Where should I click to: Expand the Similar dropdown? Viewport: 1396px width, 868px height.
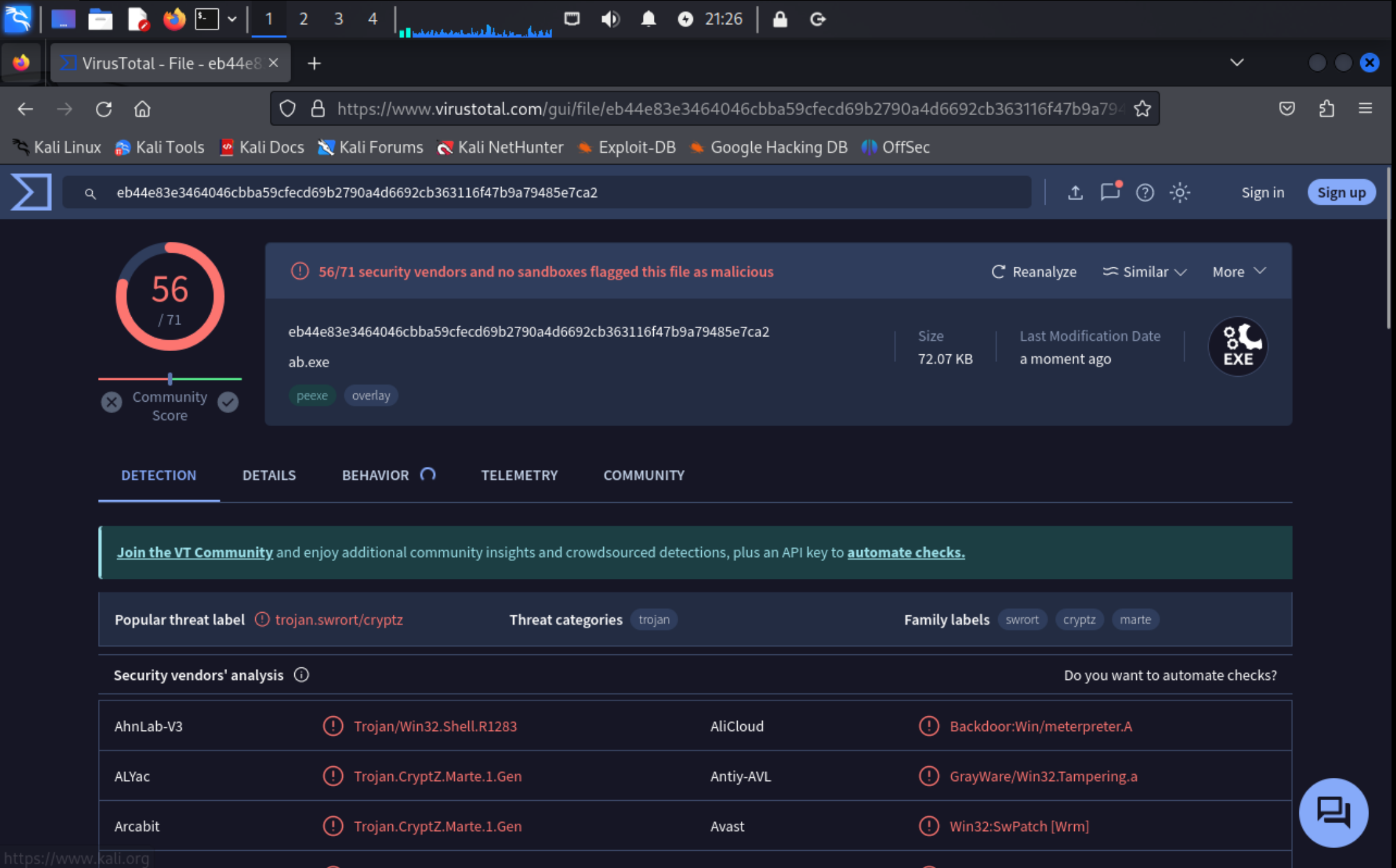pyautogui.click(x=1145, y=272)
